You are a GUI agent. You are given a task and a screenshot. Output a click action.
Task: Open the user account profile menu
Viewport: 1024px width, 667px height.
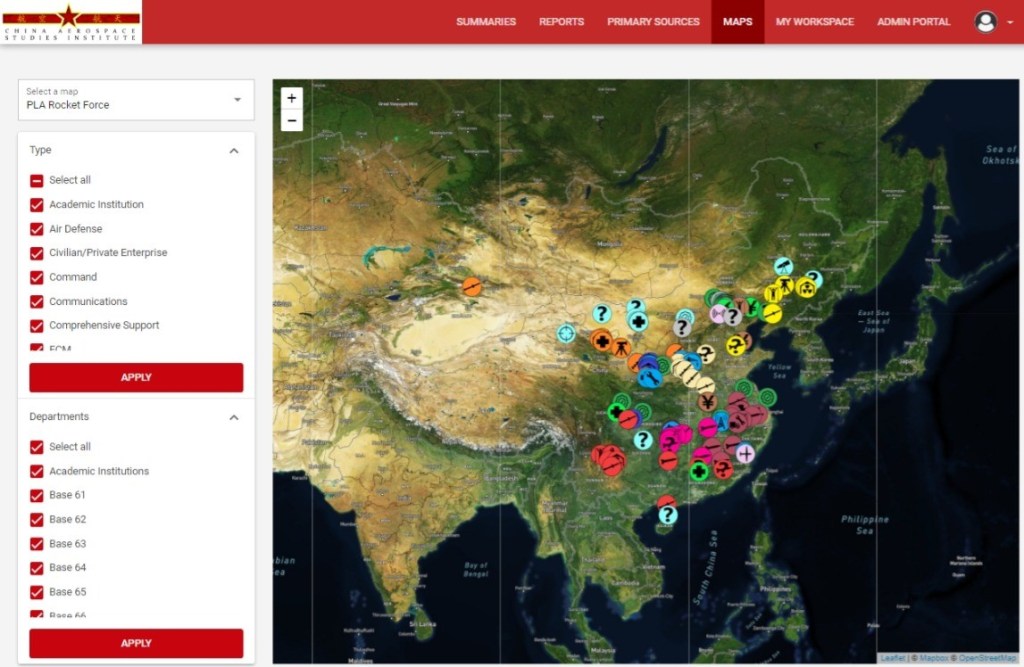(x=994, y=22)
